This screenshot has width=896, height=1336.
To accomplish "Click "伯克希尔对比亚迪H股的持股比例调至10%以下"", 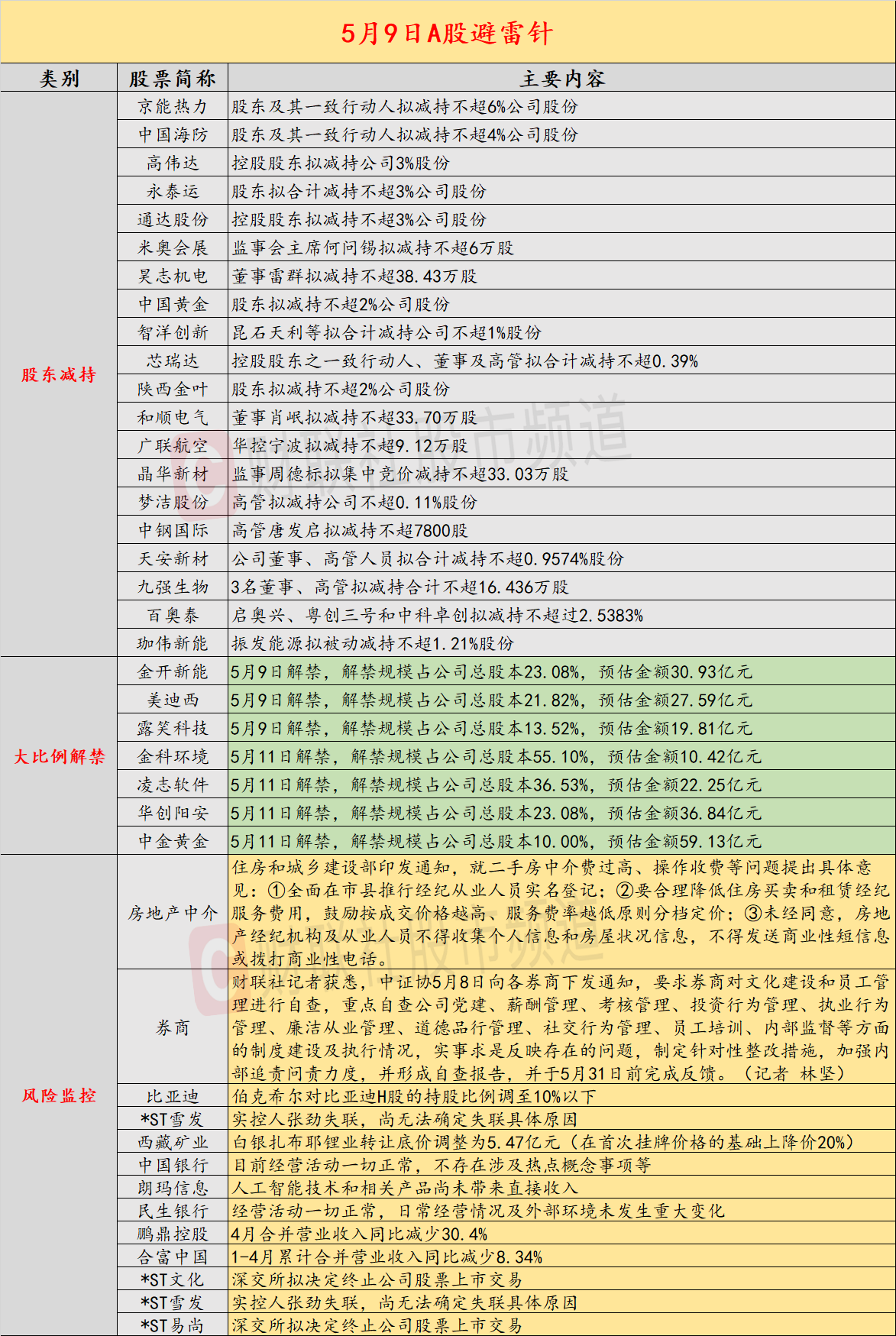I will (414, 1096).
